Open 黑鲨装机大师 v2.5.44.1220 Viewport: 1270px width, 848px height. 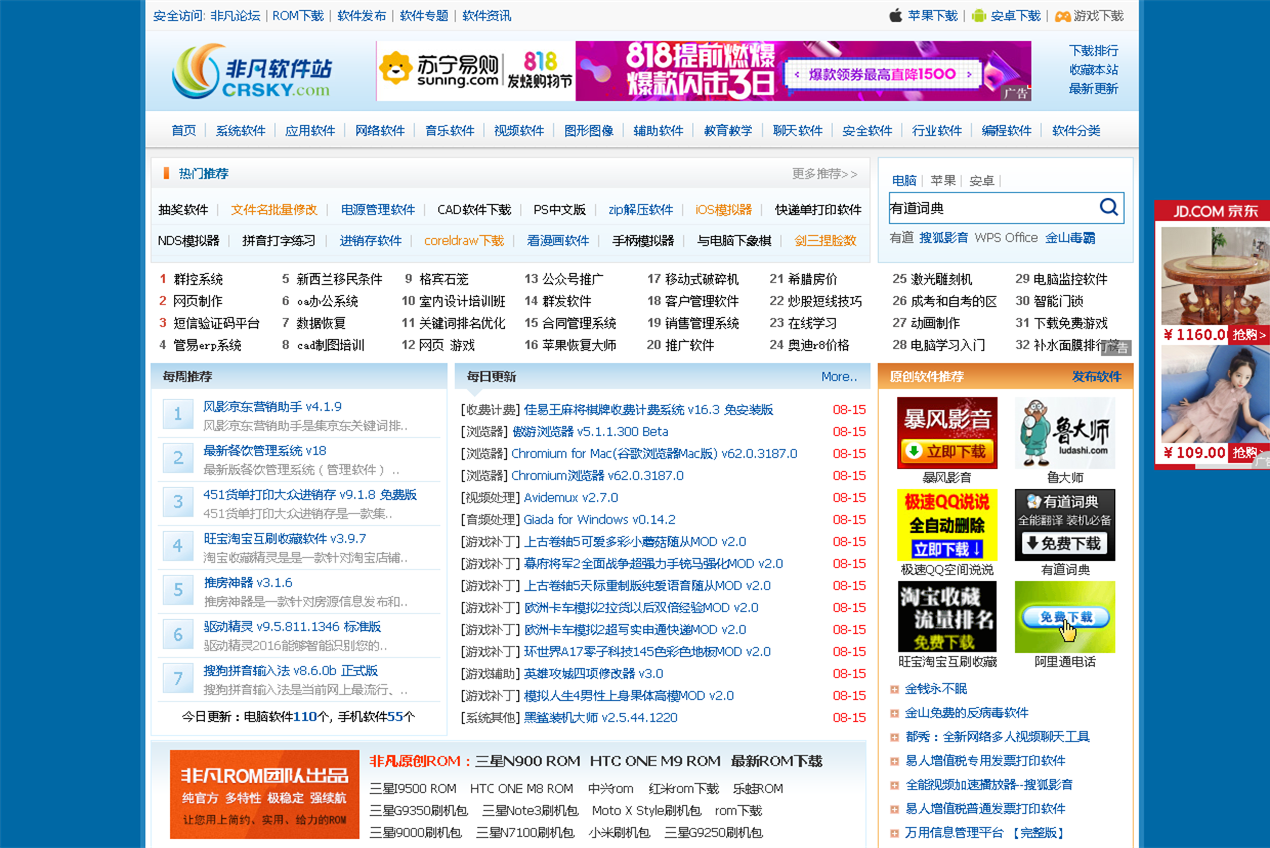[601, 717]
